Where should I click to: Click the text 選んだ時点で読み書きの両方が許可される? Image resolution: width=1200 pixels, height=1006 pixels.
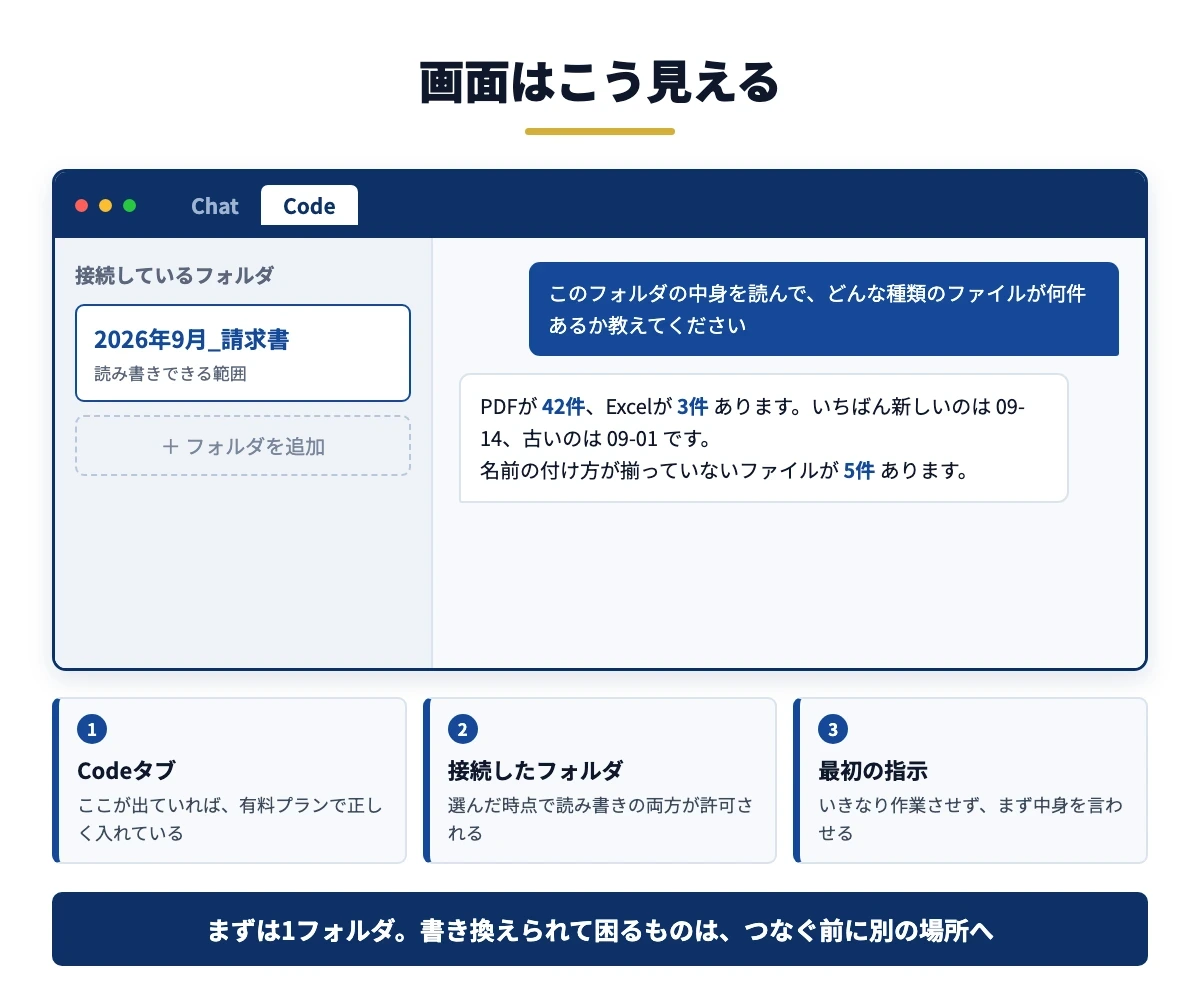coord(601,819)
